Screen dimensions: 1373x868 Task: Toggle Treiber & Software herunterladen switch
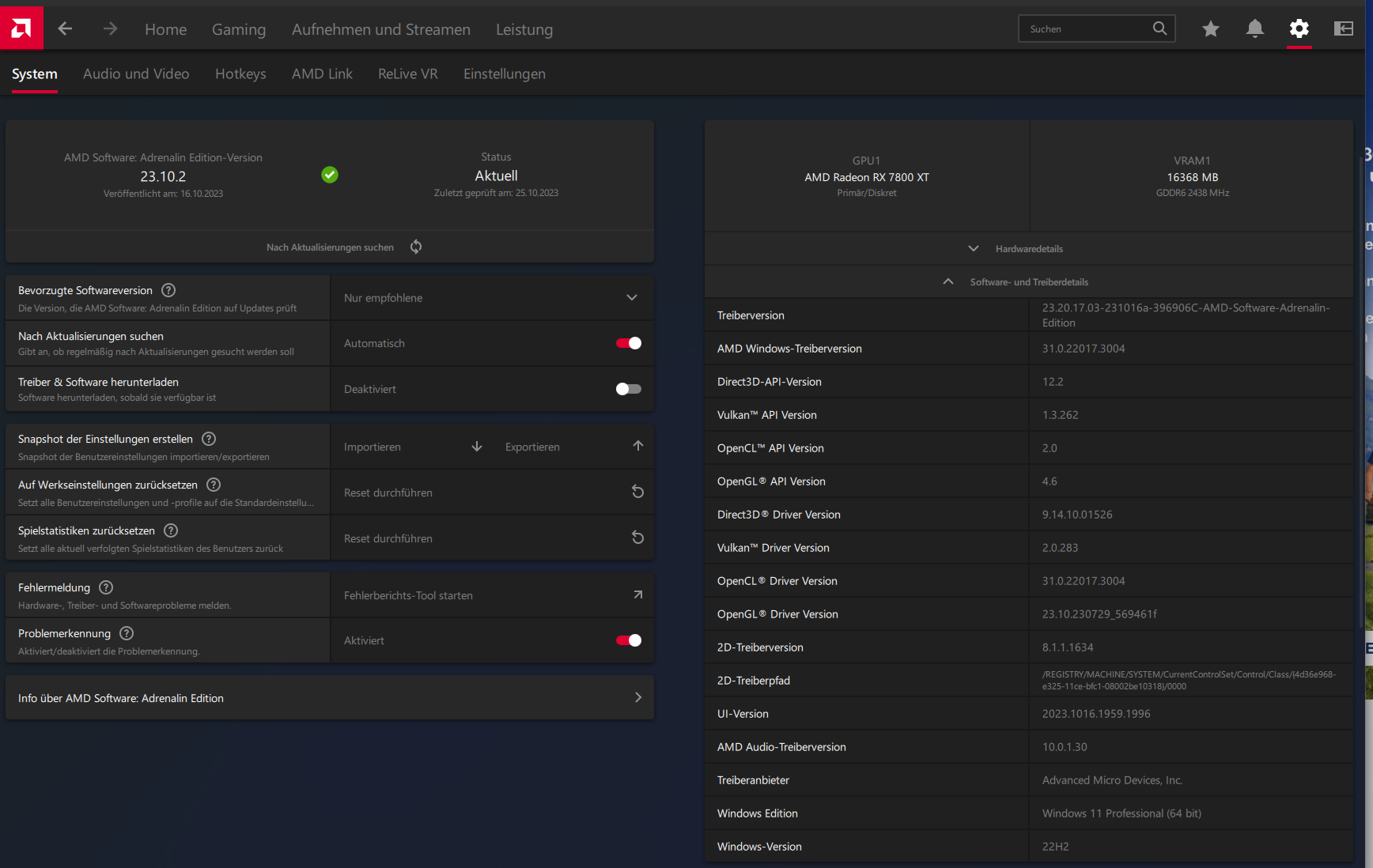(629, 389)
